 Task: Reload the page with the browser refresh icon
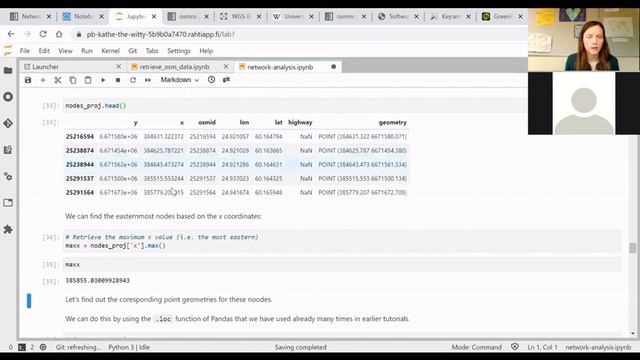[43, 34]
